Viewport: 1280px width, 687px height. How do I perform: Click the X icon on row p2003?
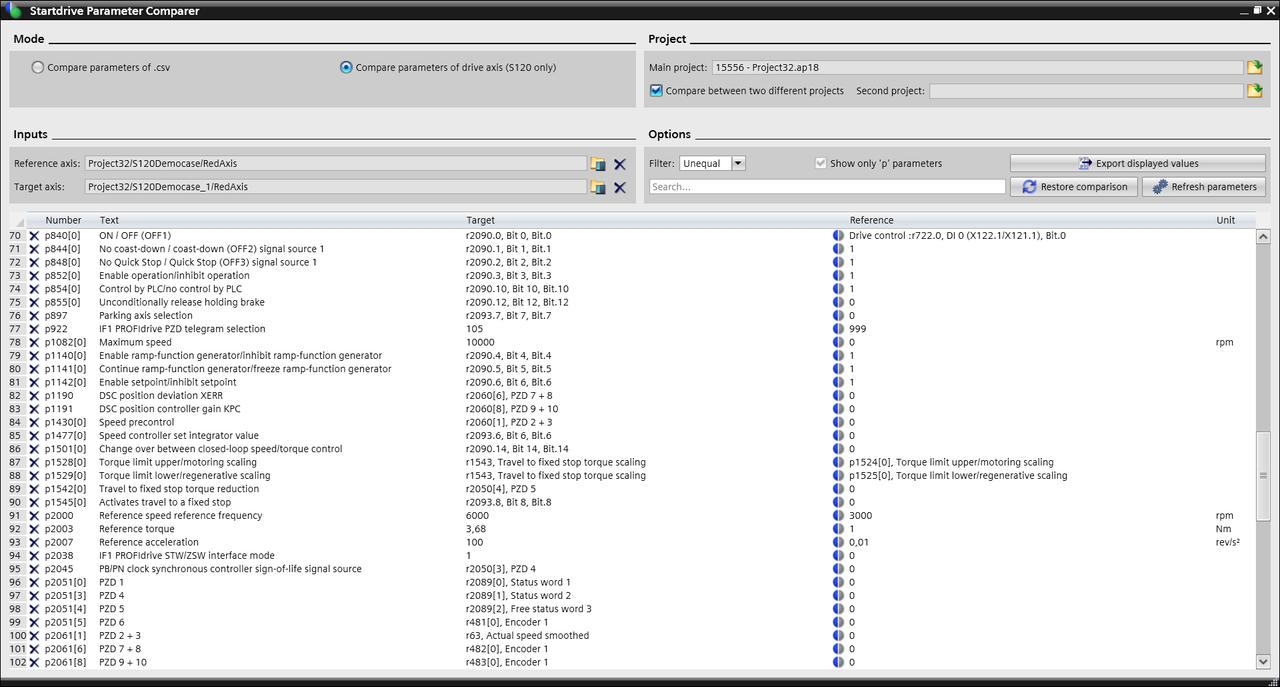tap(34, 529)
